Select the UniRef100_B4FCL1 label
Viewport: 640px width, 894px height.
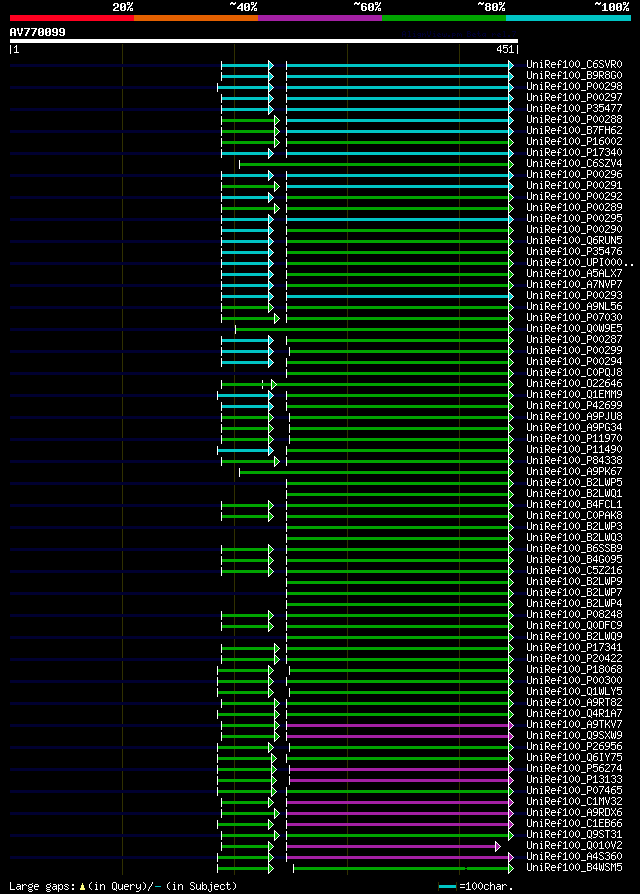pos(574,505)
